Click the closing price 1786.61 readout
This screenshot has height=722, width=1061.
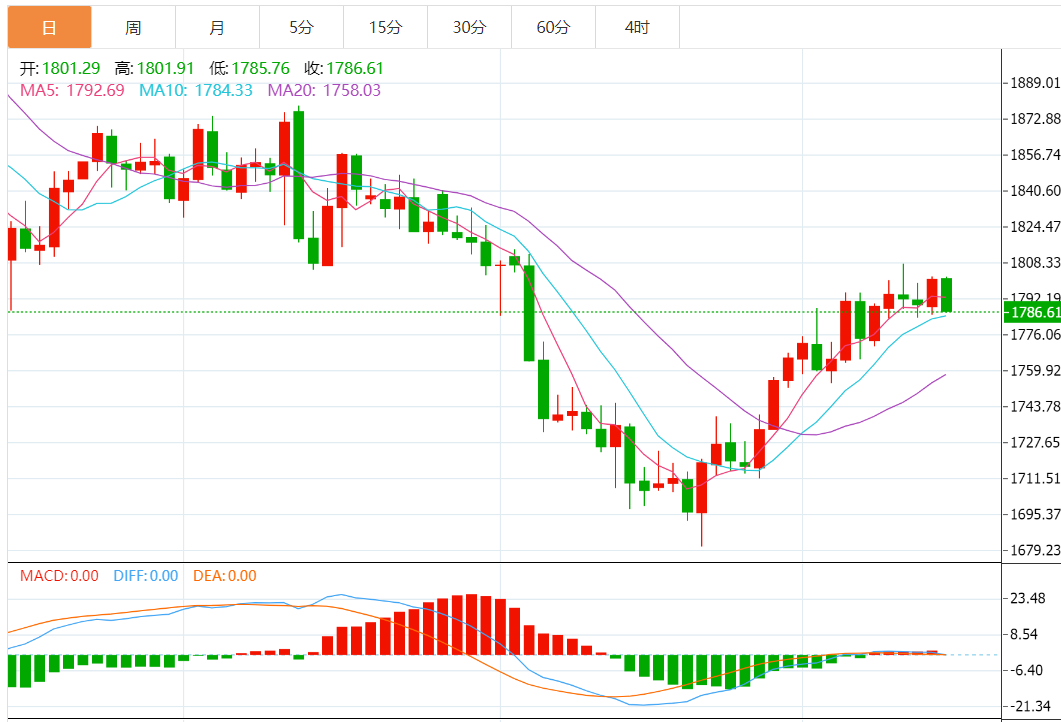[355, 68]
